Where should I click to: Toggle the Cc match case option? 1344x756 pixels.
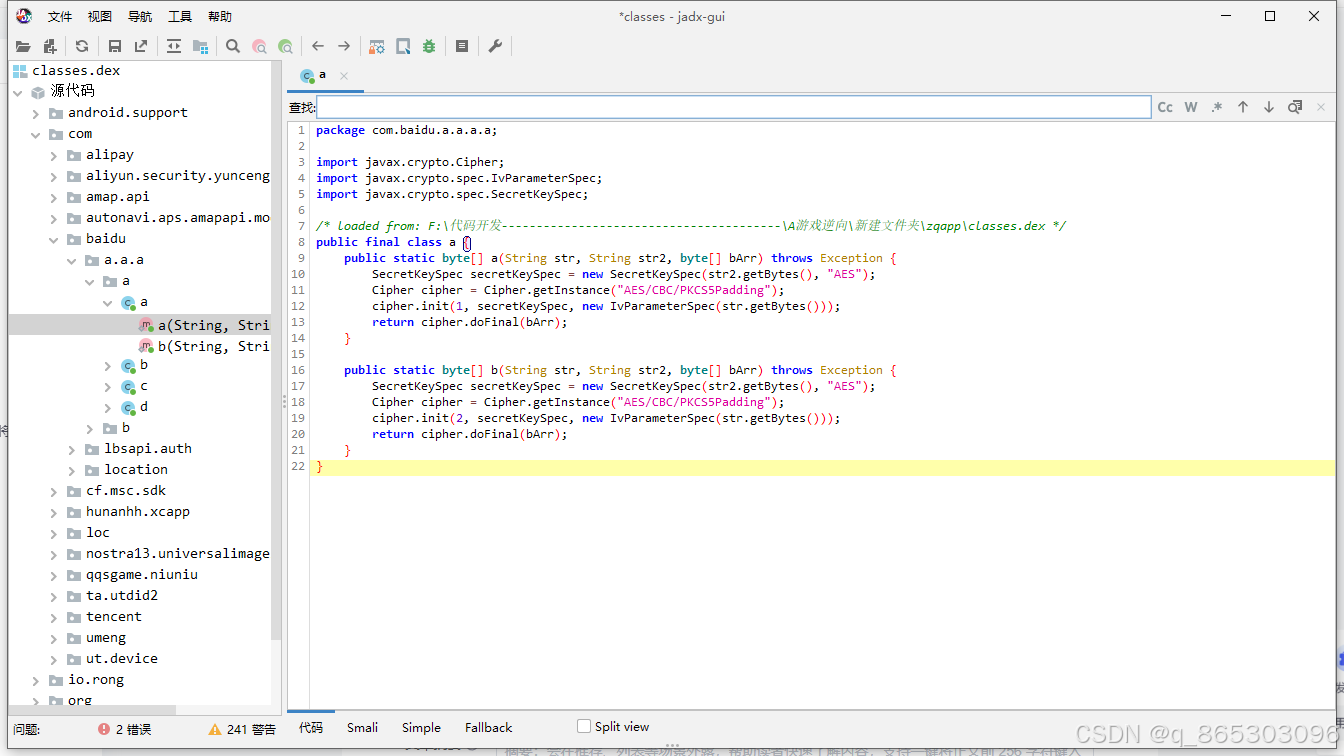tap(1165, 107)
